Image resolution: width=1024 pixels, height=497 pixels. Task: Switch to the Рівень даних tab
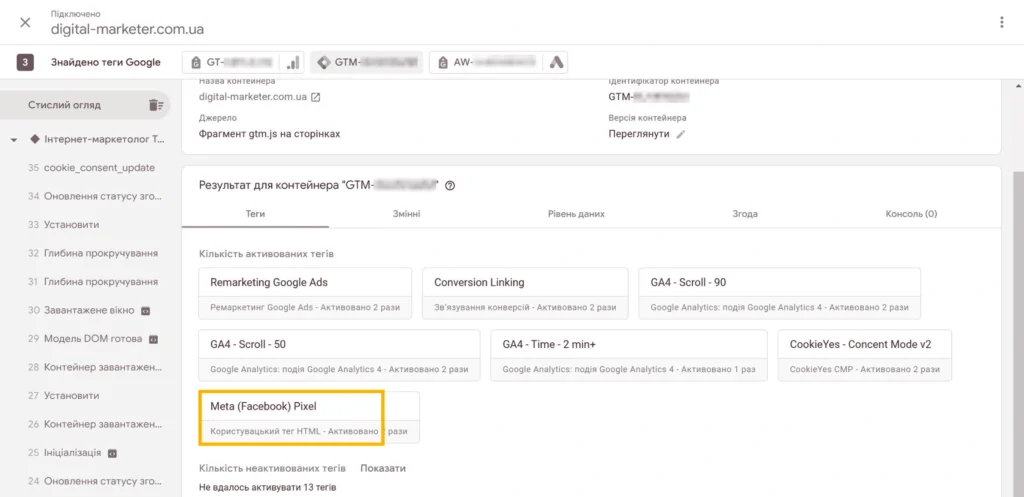[576, 214]
